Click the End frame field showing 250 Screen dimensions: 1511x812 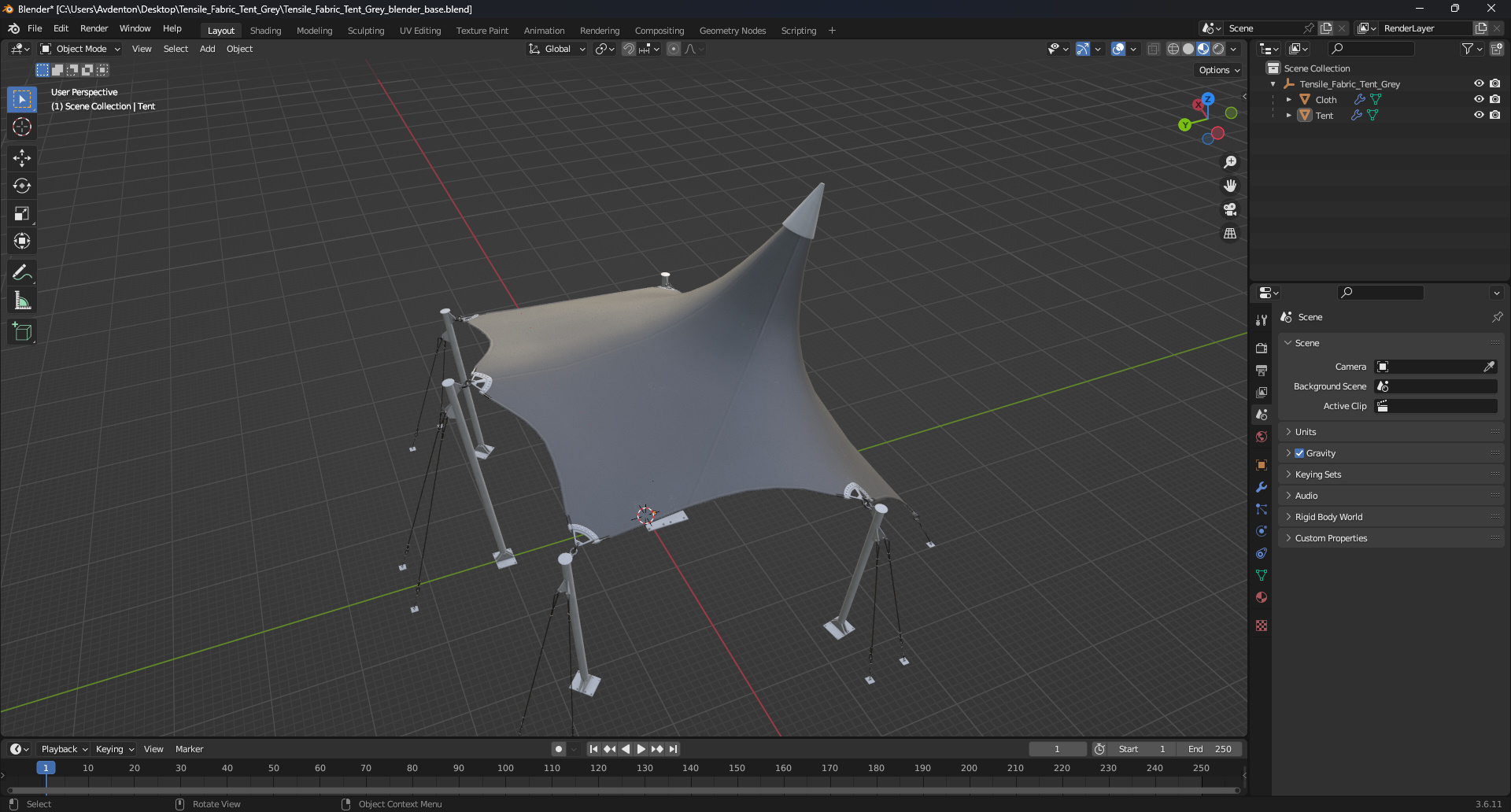pyautogui.click(x=1210, y=749)
